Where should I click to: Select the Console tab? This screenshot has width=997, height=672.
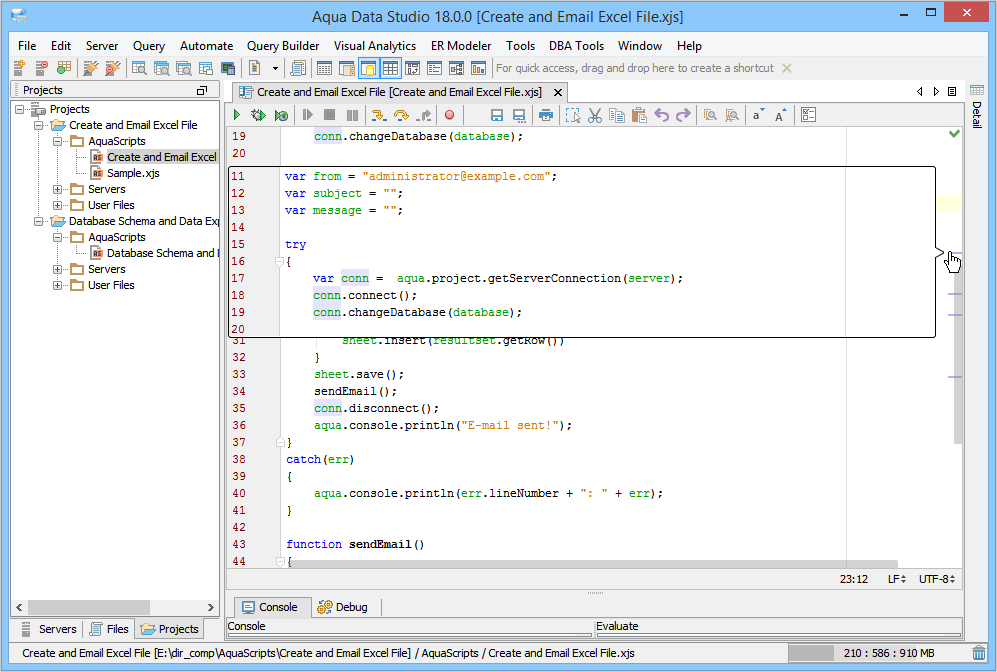pyautogui.click(x=270, y=607)
